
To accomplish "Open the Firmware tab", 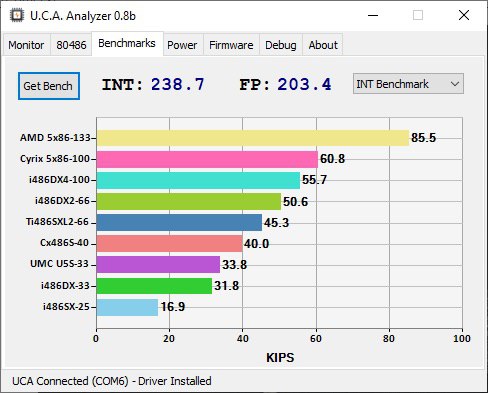I will point(231,45).
